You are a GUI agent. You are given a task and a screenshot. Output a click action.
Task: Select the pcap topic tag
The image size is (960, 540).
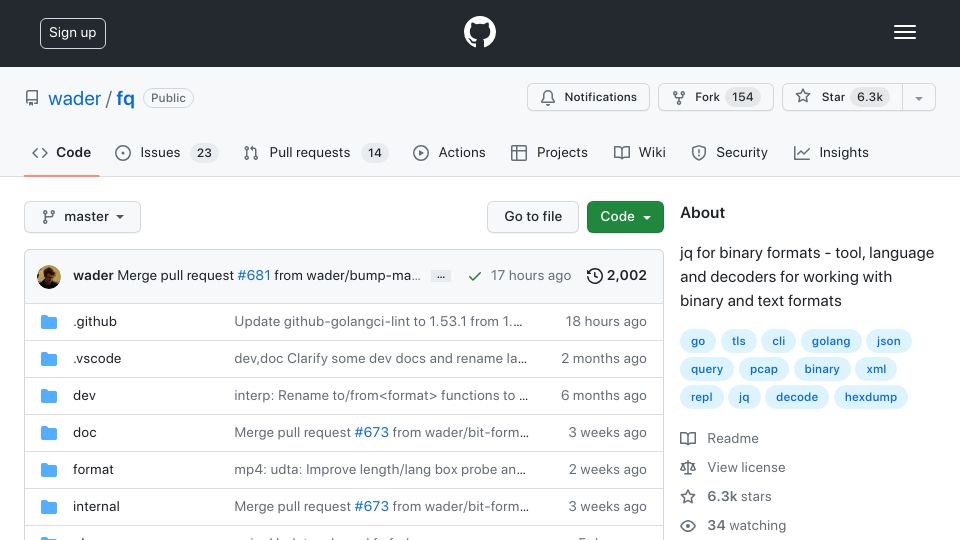coord(764,369)
